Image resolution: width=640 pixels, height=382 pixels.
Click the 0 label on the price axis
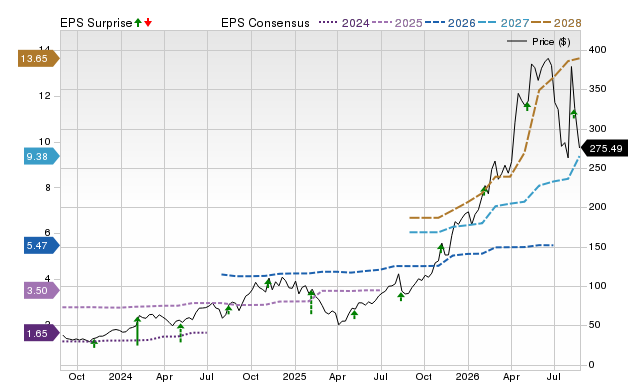tap(591, 364)
